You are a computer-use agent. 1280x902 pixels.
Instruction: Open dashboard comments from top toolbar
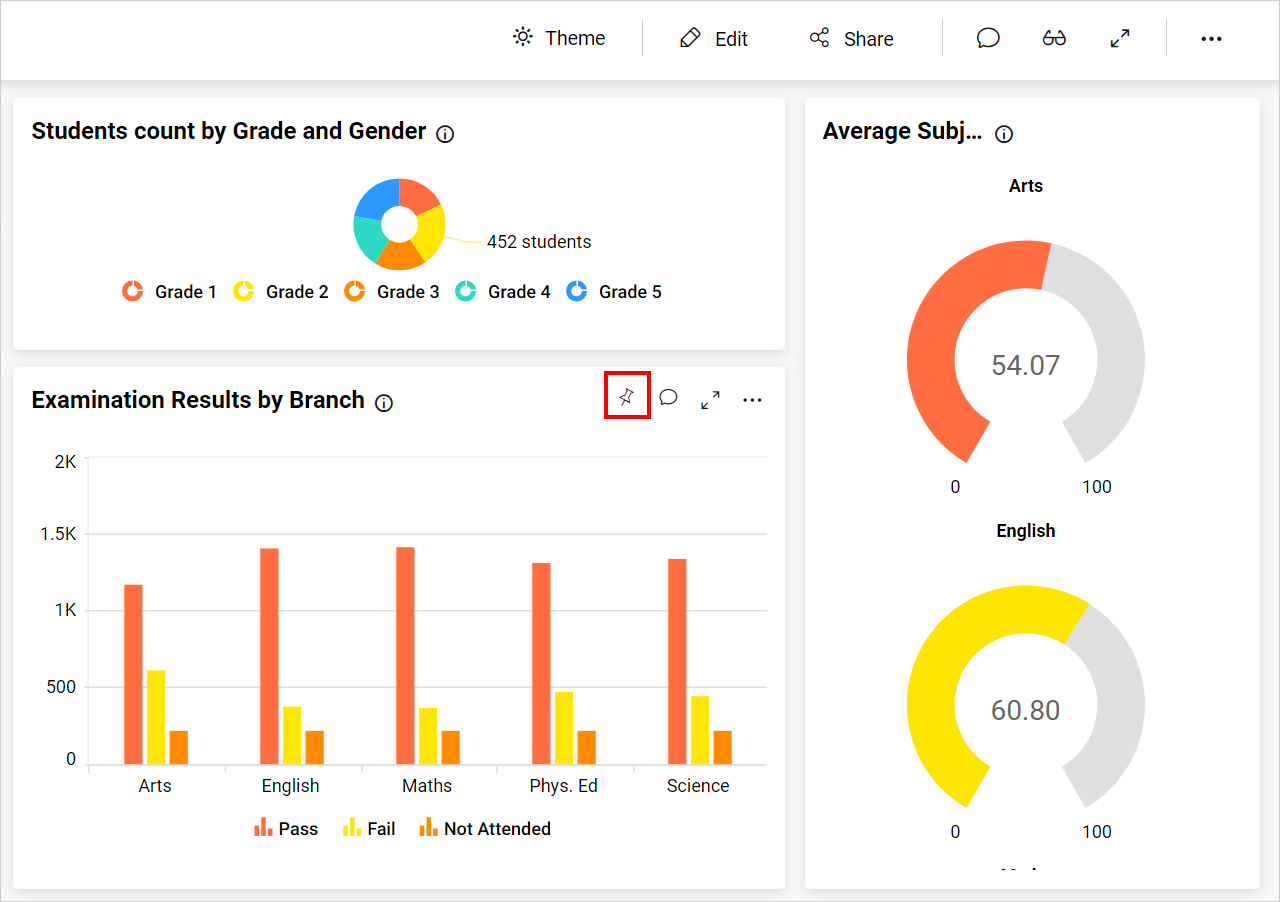pyautogui.click(x=988, y=39)
